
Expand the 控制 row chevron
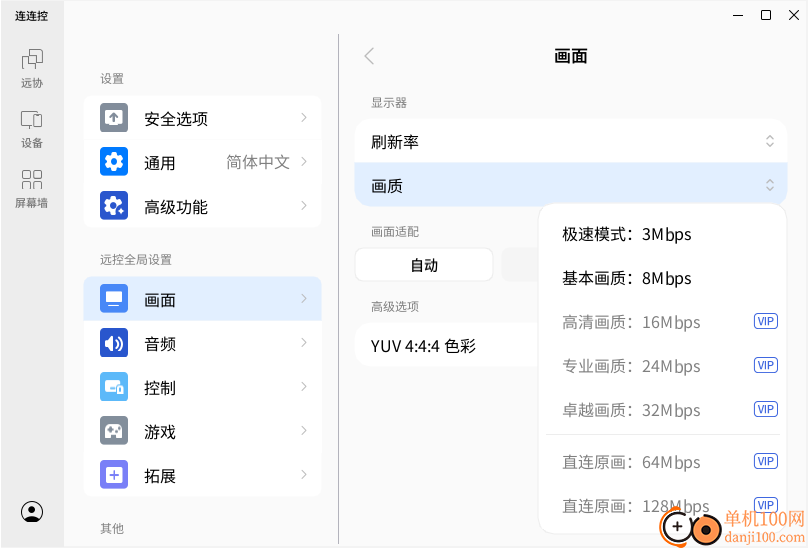[304, 387]
